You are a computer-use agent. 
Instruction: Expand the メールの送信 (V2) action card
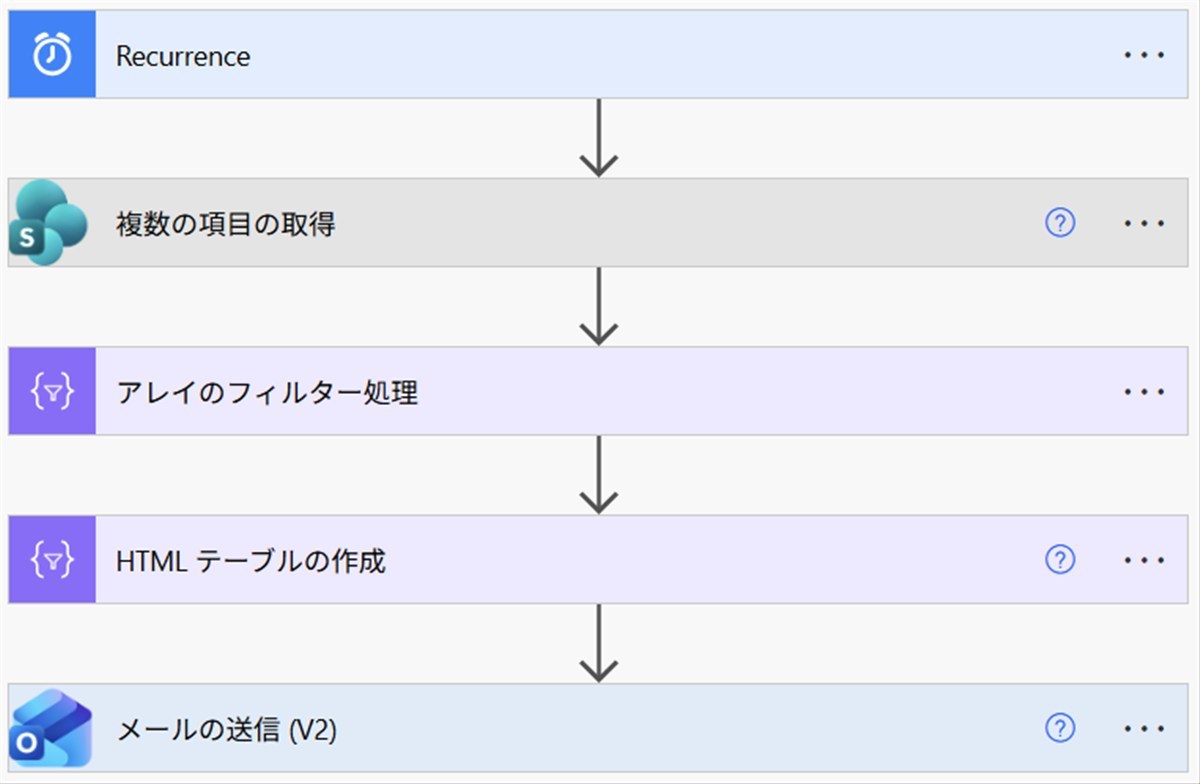[598, 728]
